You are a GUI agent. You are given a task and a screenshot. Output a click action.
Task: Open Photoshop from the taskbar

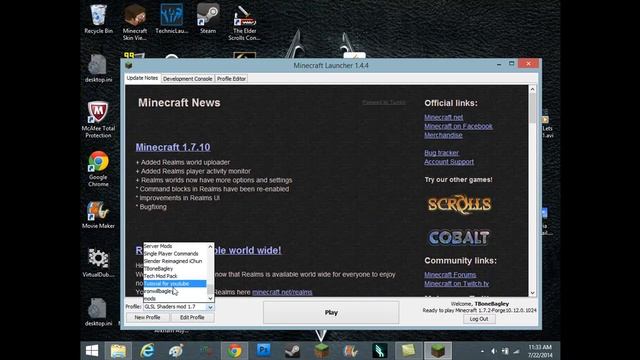pos(263,351)
